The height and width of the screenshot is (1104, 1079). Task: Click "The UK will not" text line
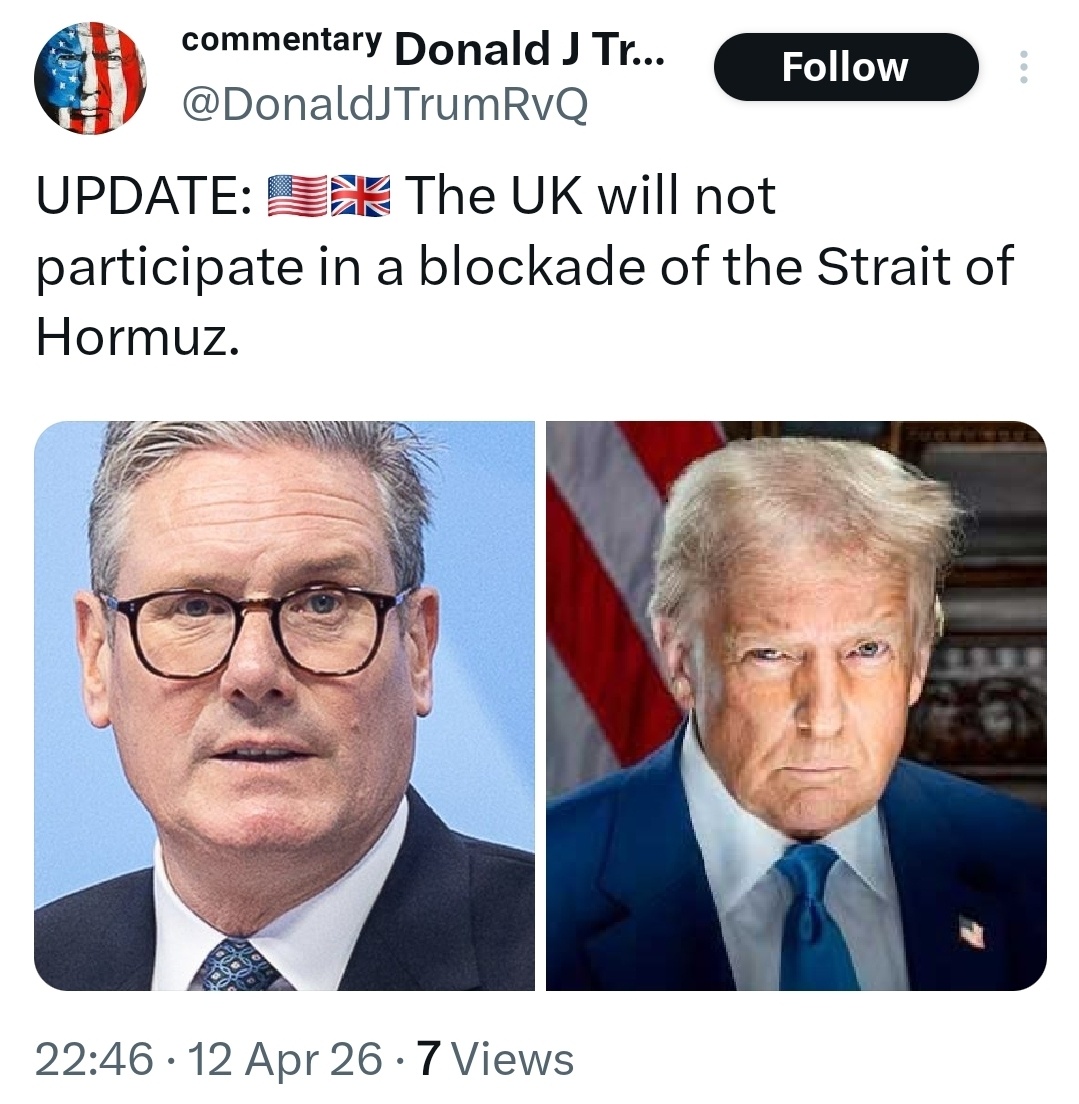coord(590,195)
